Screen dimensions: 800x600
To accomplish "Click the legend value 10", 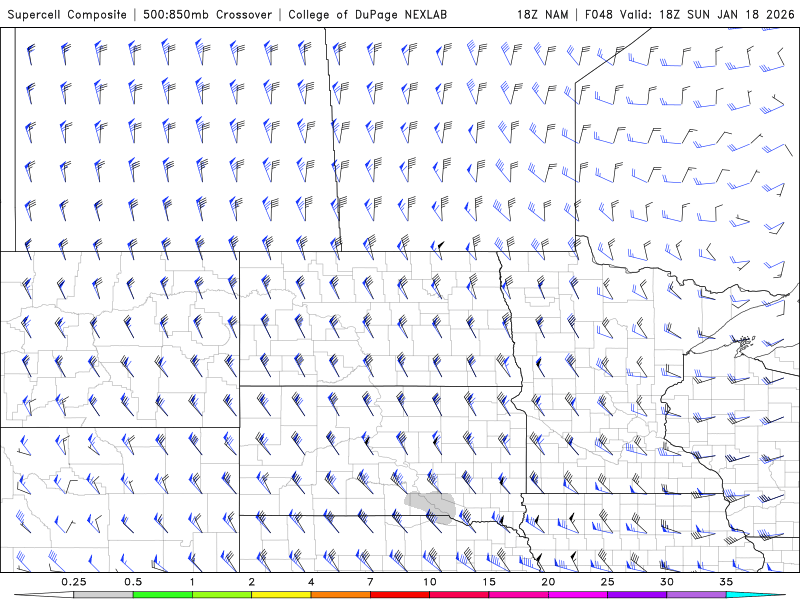I will (430, 582).
